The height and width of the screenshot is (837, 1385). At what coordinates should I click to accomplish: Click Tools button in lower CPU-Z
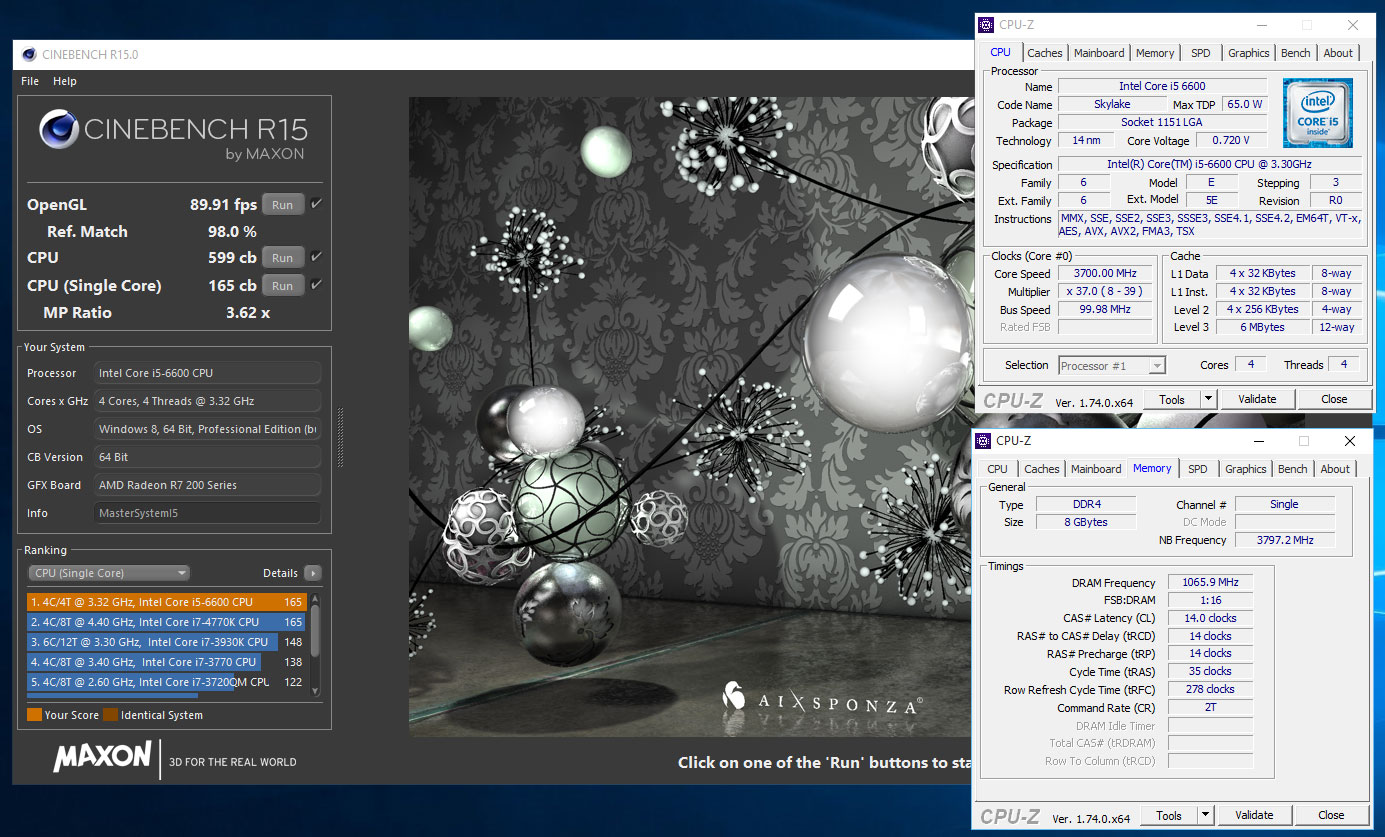1168,815
